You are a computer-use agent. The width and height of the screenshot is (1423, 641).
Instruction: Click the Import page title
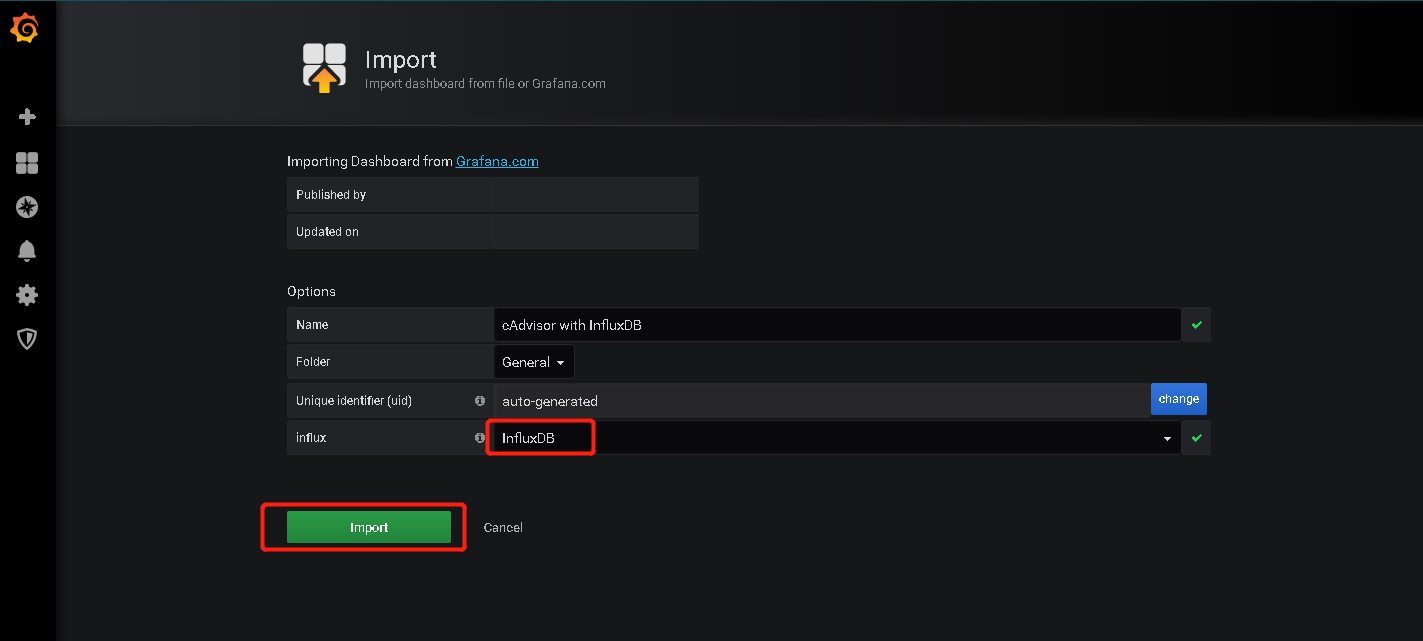[x=401, y=60]
